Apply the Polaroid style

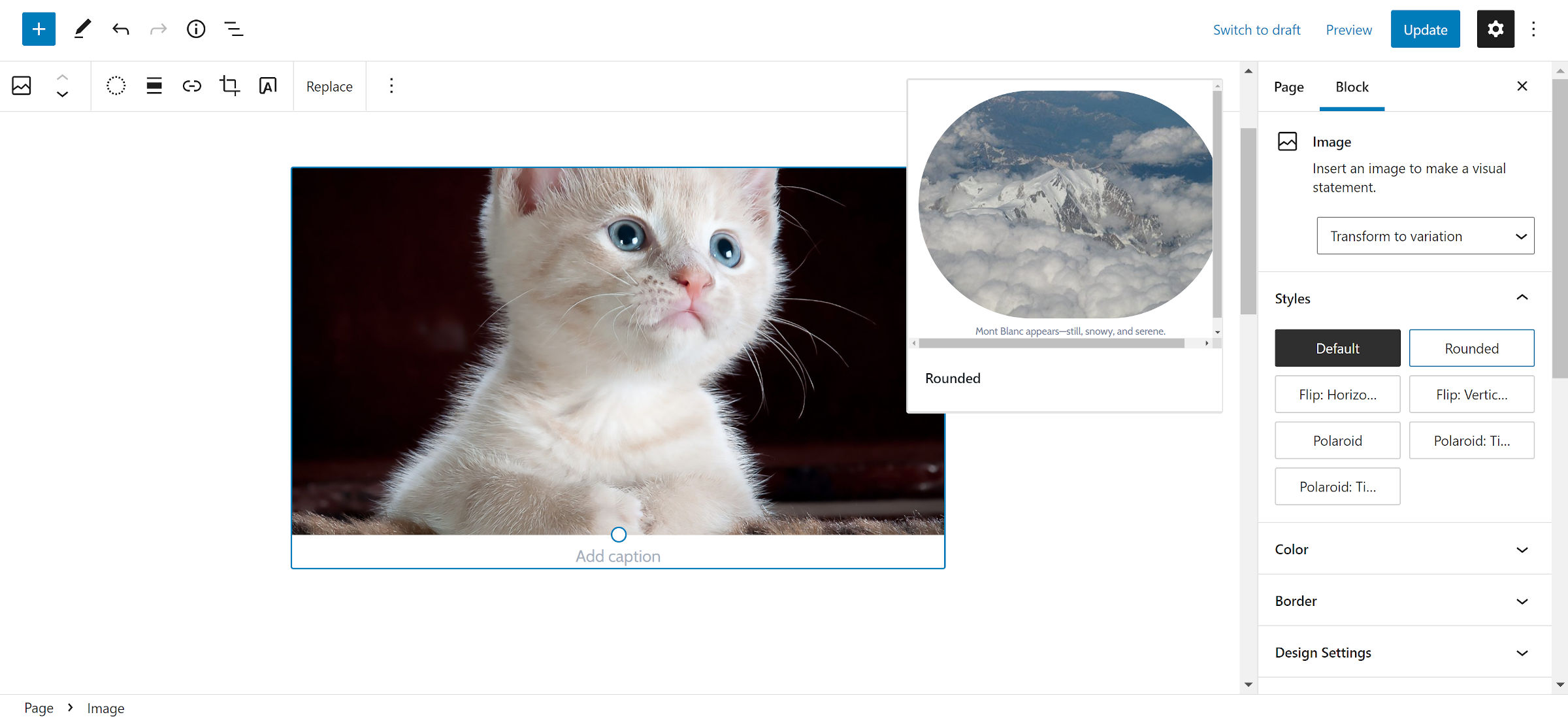[x=1337, y=440]
